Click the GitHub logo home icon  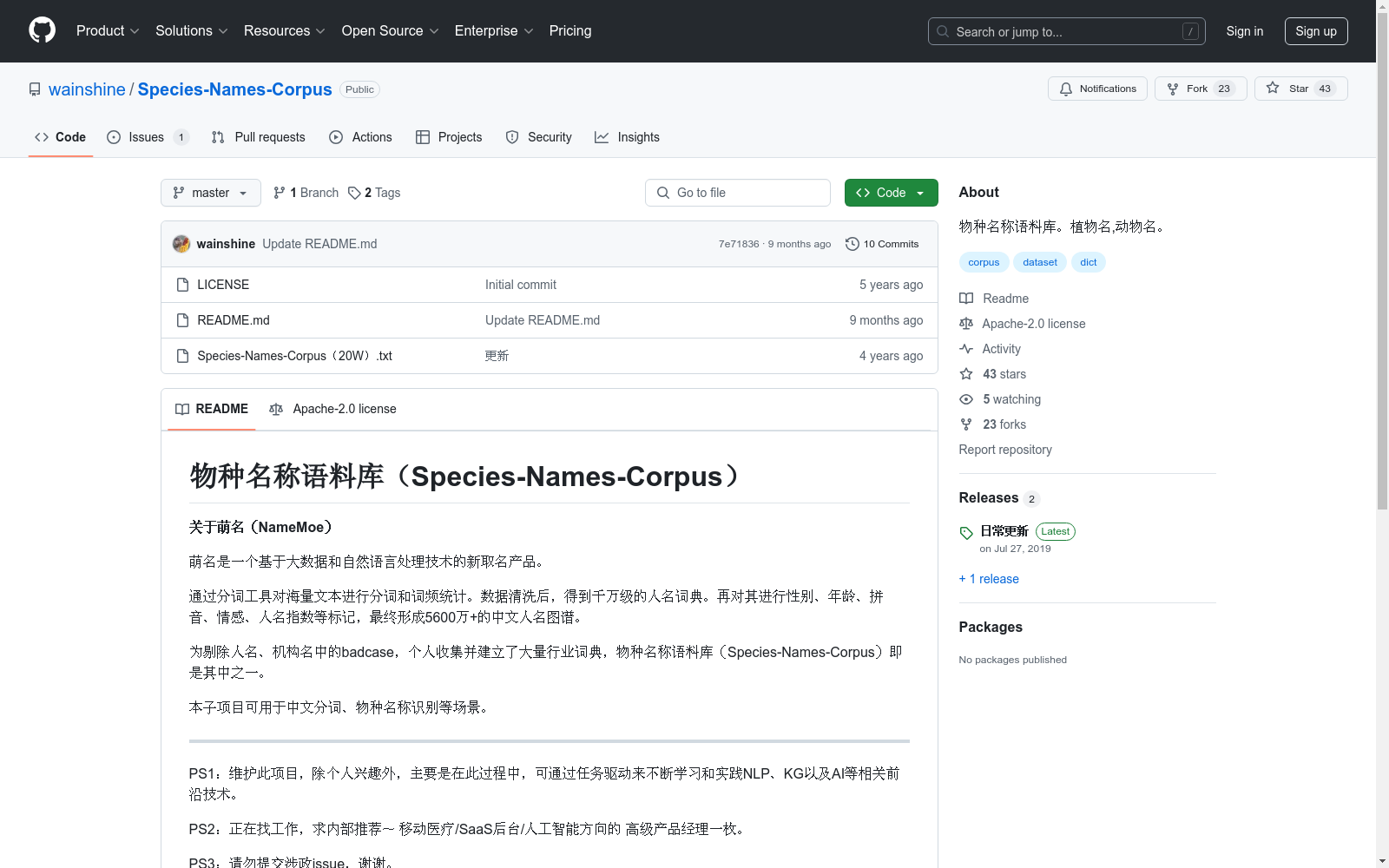pos(42,30)
